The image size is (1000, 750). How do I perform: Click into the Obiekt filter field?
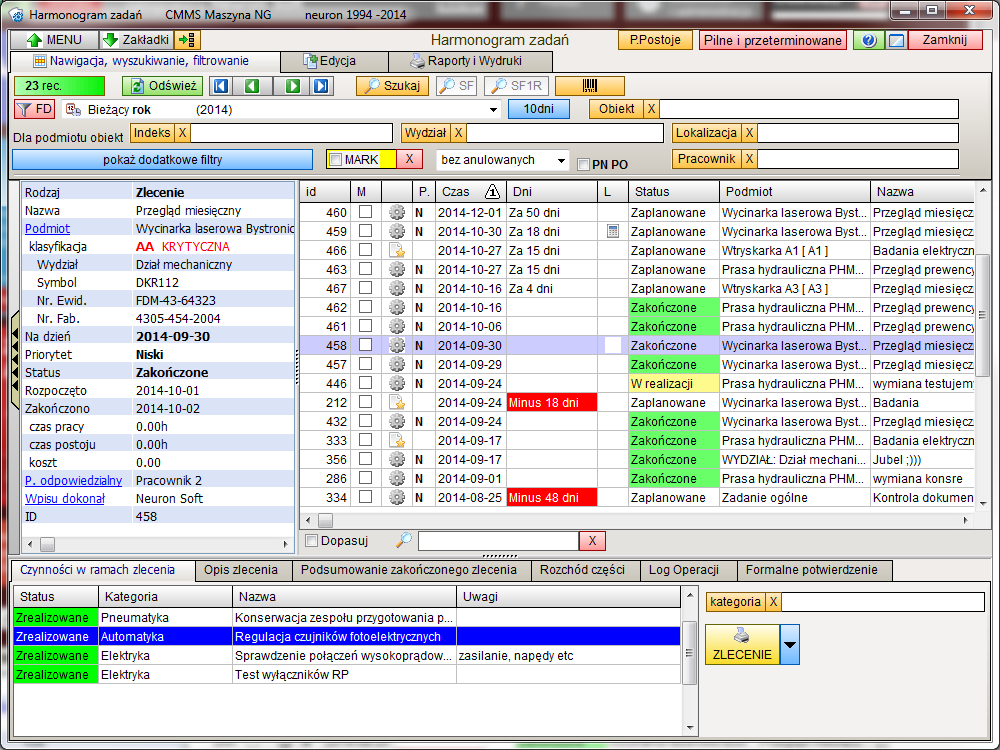coord(809,109)
